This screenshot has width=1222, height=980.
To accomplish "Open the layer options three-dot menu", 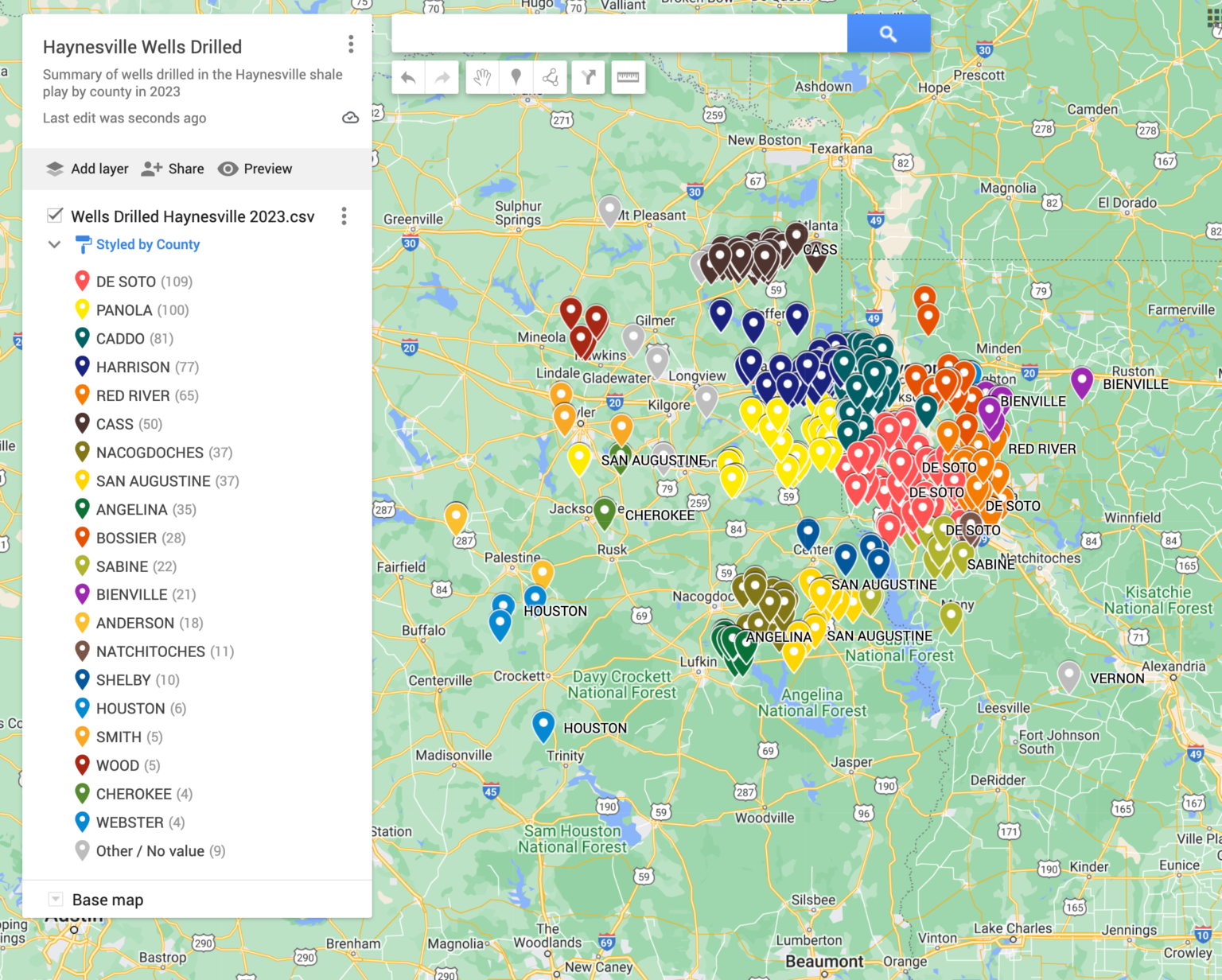I will [344, 216].
